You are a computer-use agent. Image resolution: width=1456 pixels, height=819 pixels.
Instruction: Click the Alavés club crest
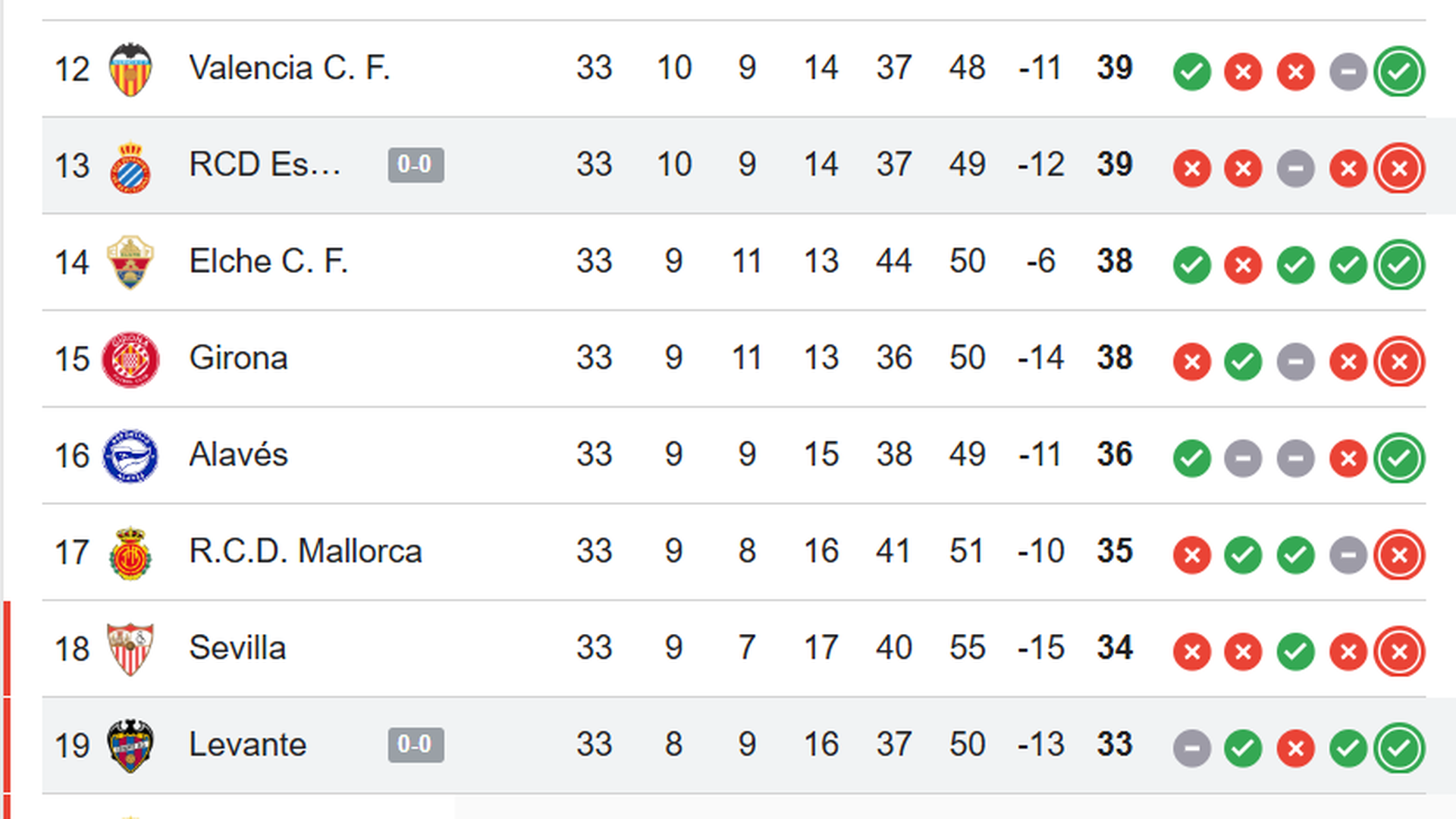(130, 454)
